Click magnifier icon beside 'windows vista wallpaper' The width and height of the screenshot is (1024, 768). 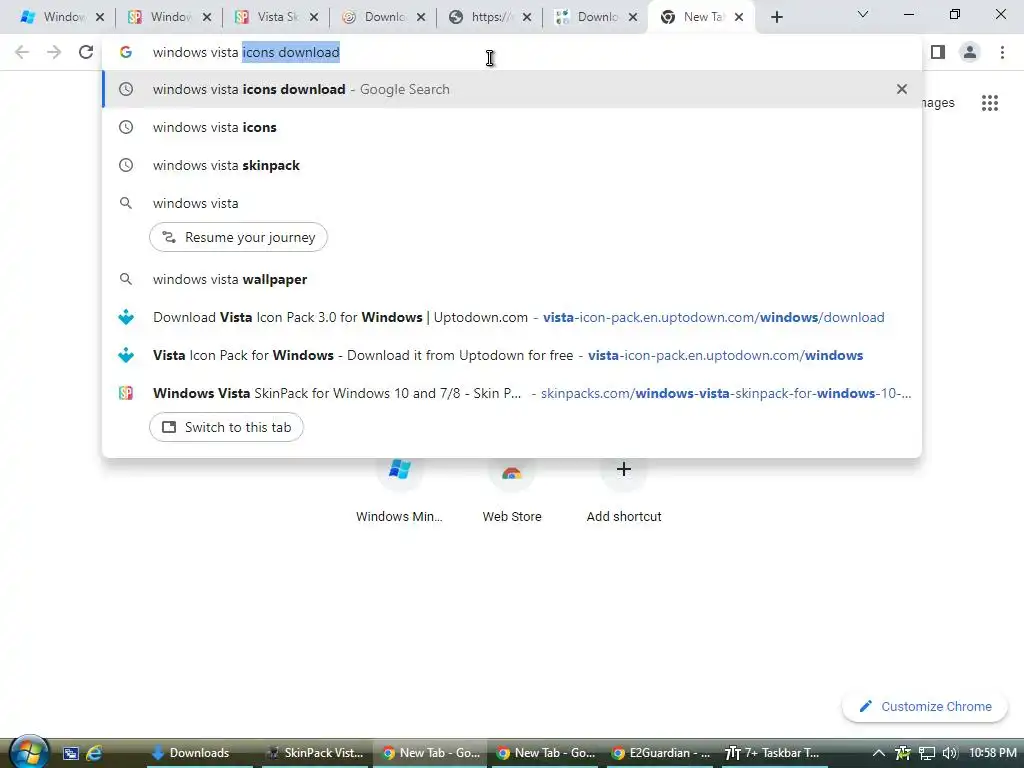(x=126, y=280)
